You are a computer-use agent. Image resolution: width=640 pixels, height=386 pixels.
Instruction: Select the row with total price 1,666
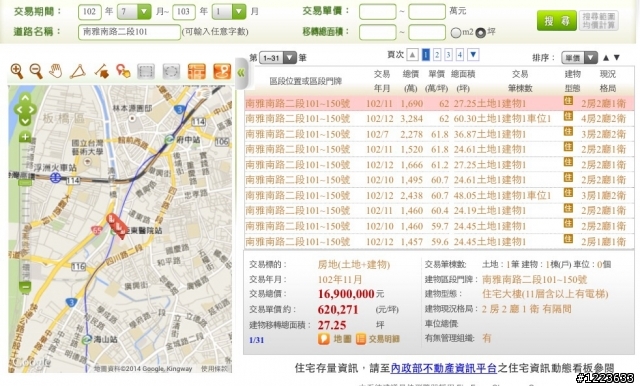click(x=439, y=165)
